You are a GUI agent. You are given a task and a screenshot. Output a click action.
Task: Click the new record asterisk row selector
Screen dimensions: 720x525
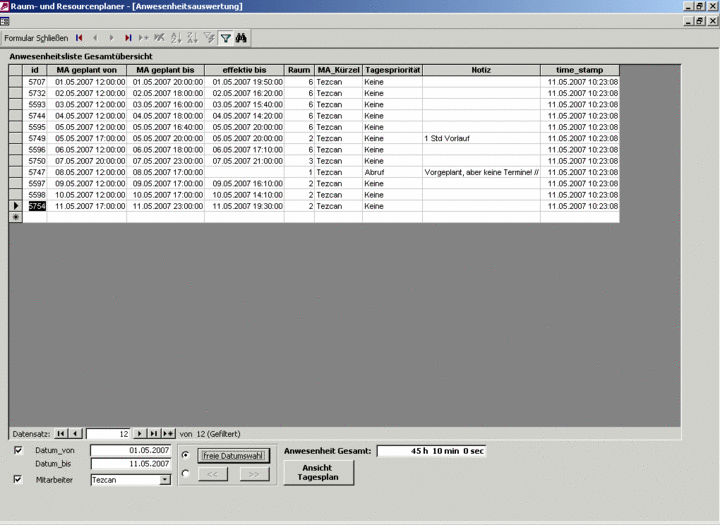(x=16, y=217)
